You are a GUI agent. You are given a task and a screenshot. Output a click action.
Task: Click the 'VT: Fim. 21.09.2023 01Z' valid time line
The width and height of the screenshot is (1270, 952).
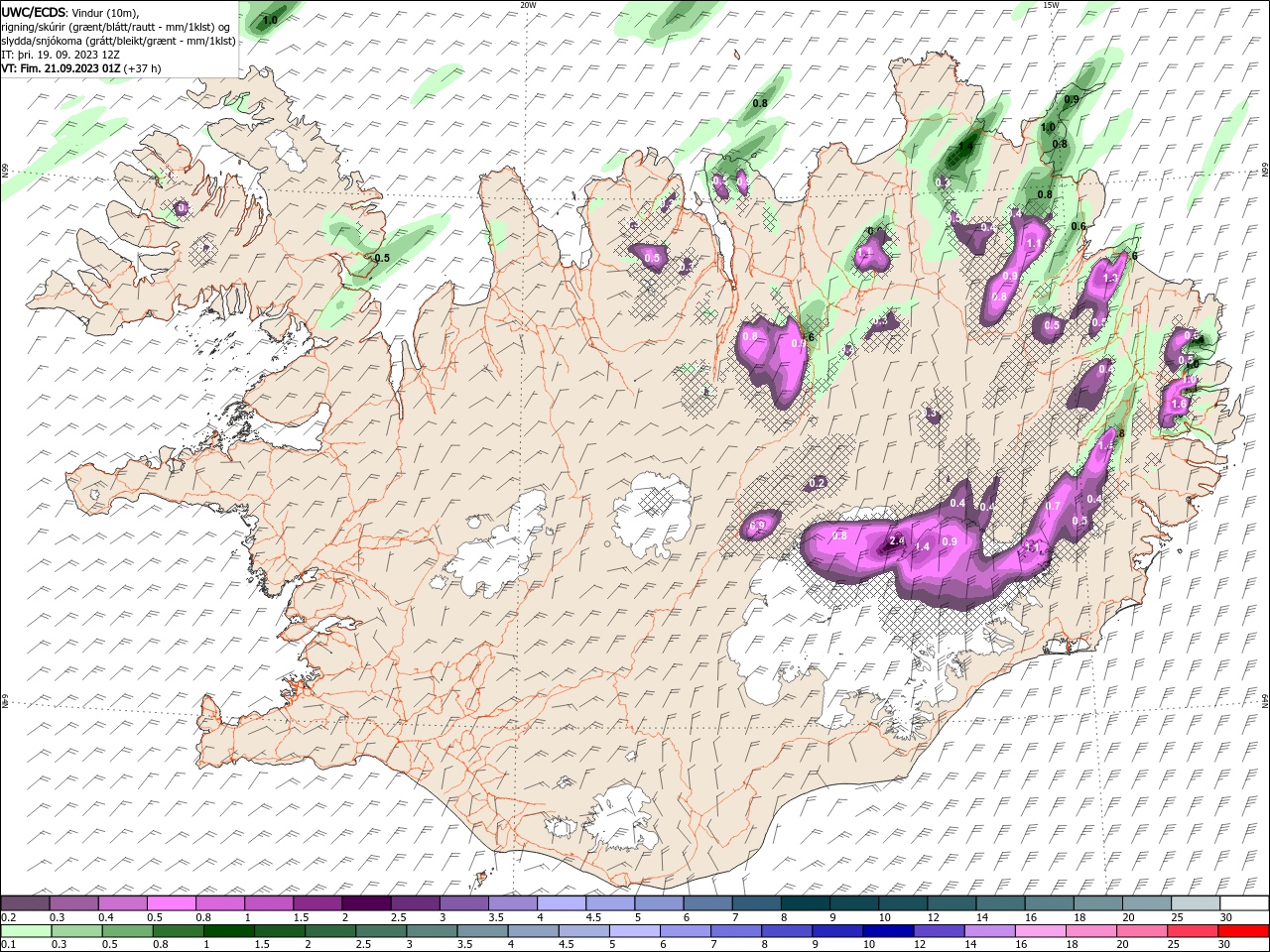pyautogui.click(x=62, y=68)
